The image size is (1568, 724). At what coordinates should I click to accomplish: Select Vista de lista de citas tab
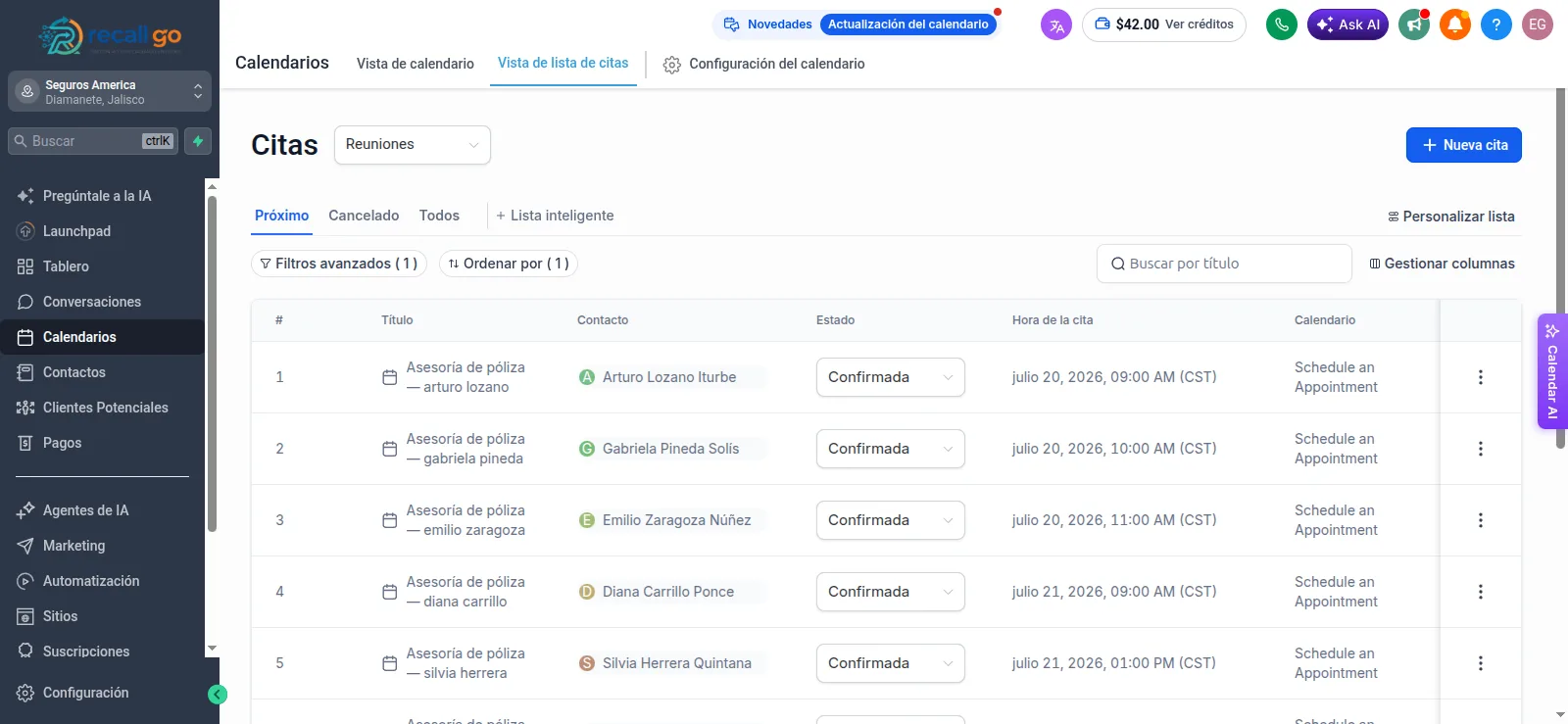pyautogui.click(x=563, y=63)
